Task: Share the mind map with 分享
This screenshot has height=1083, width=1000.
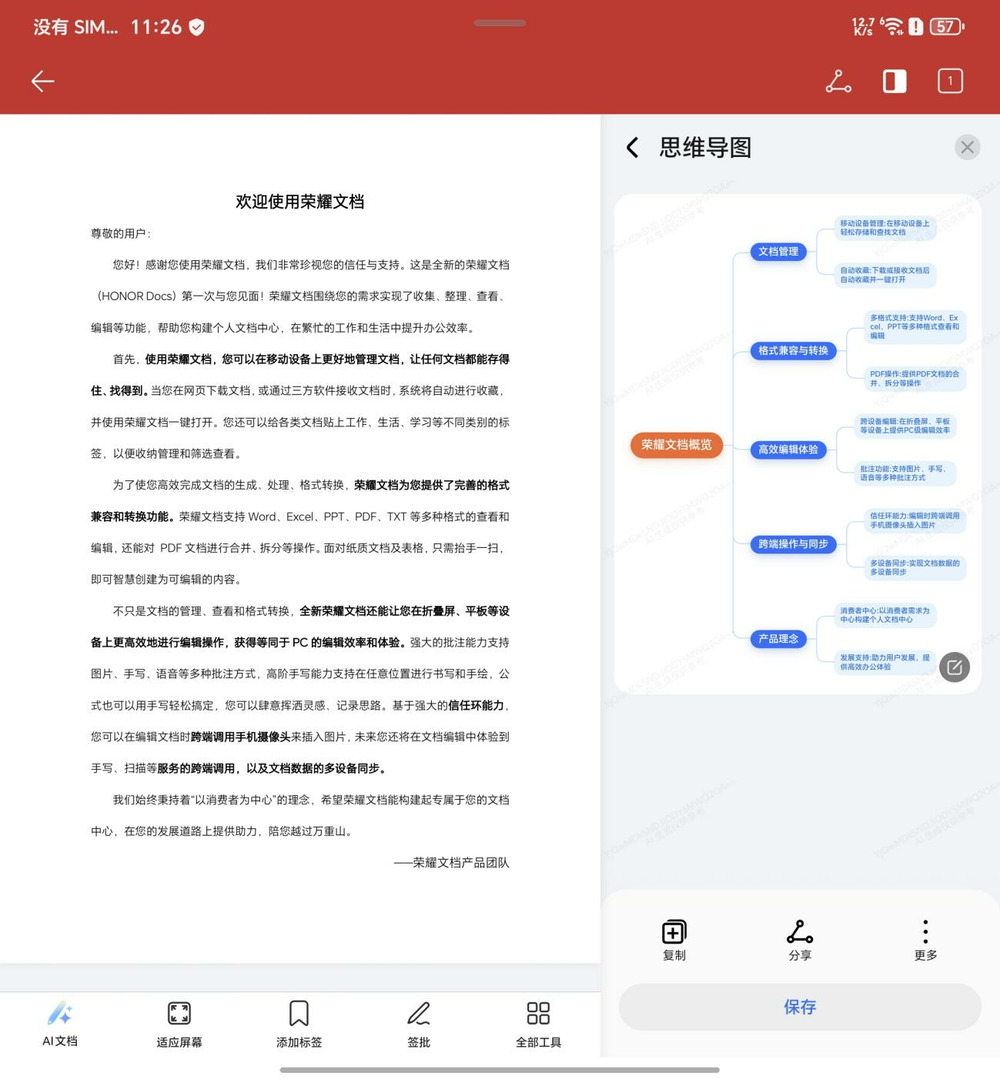Action: coord(800,940)
